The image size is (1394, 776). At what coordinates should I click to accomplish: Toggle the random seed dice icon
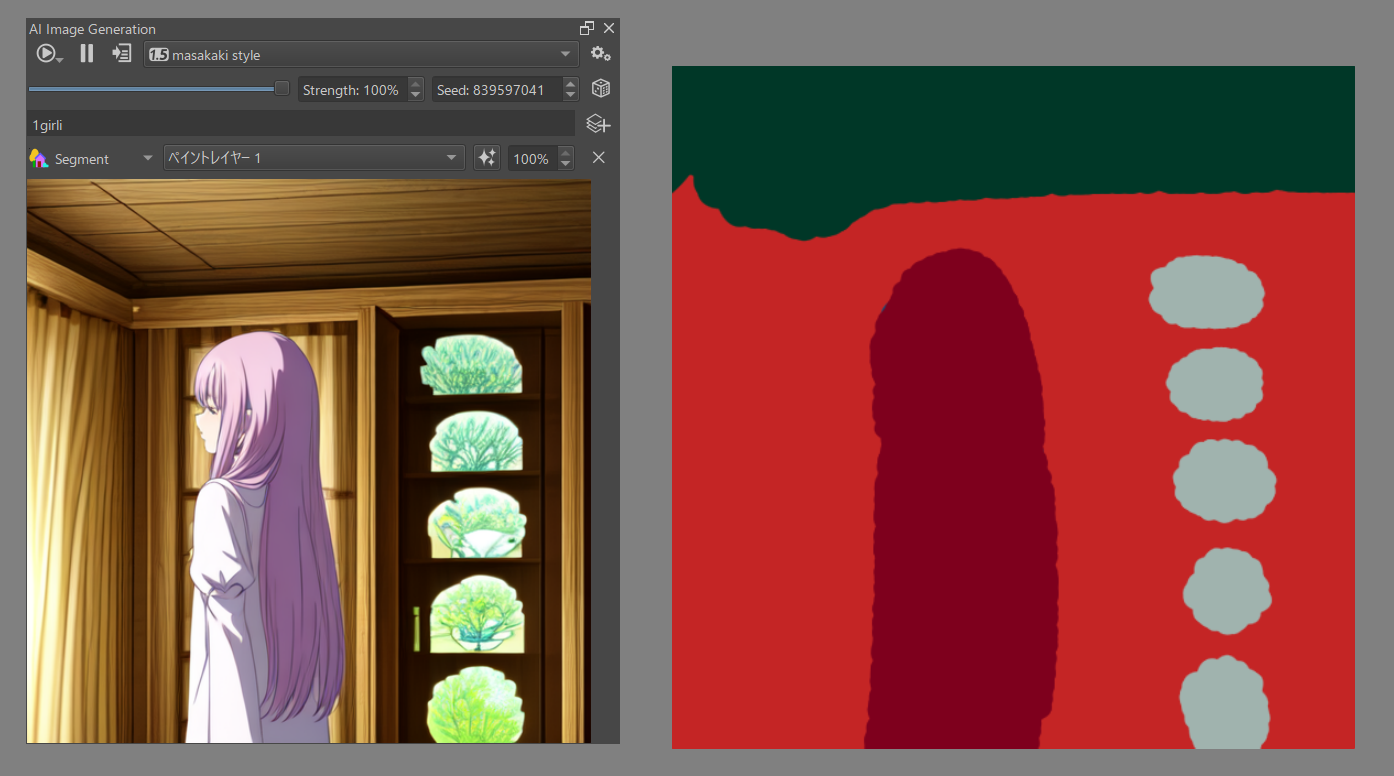pos(601,89)
